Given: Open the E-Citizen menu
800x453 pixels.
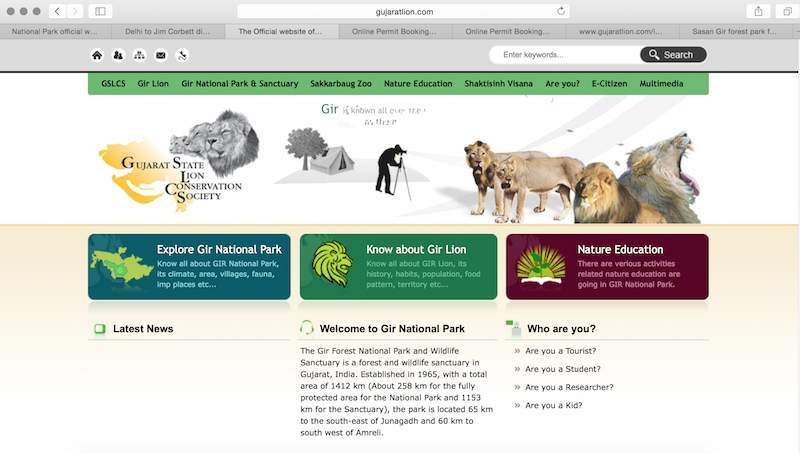Looking at the screenshot, I should (x=610, y=84).
